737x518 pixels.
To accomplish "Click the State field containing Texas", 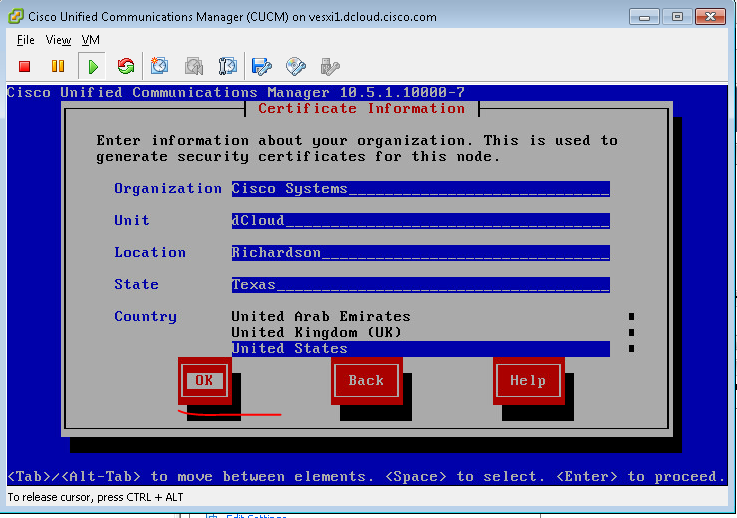I will click(x=421, y=284).
